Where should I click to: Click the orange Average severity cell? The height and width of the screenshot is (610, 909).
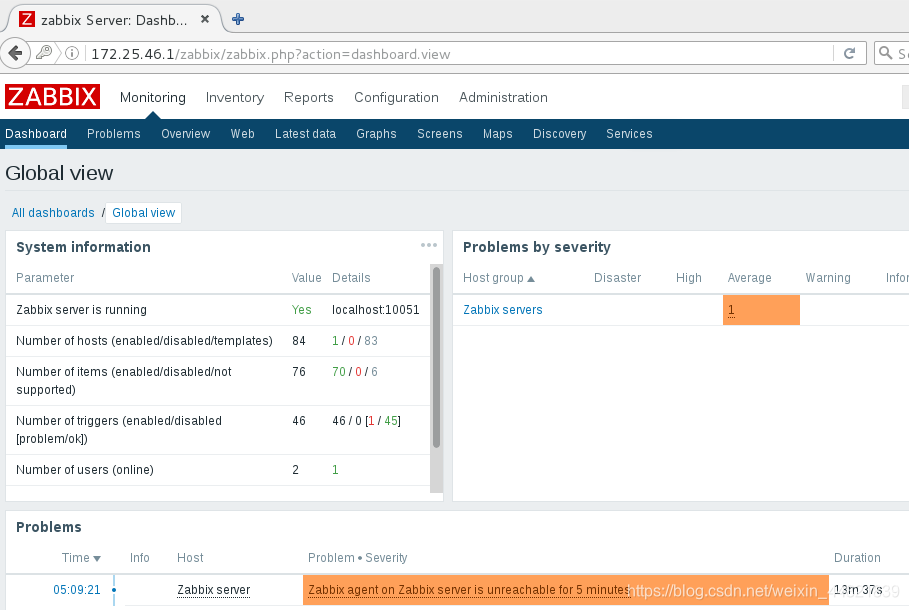(761, 310)
